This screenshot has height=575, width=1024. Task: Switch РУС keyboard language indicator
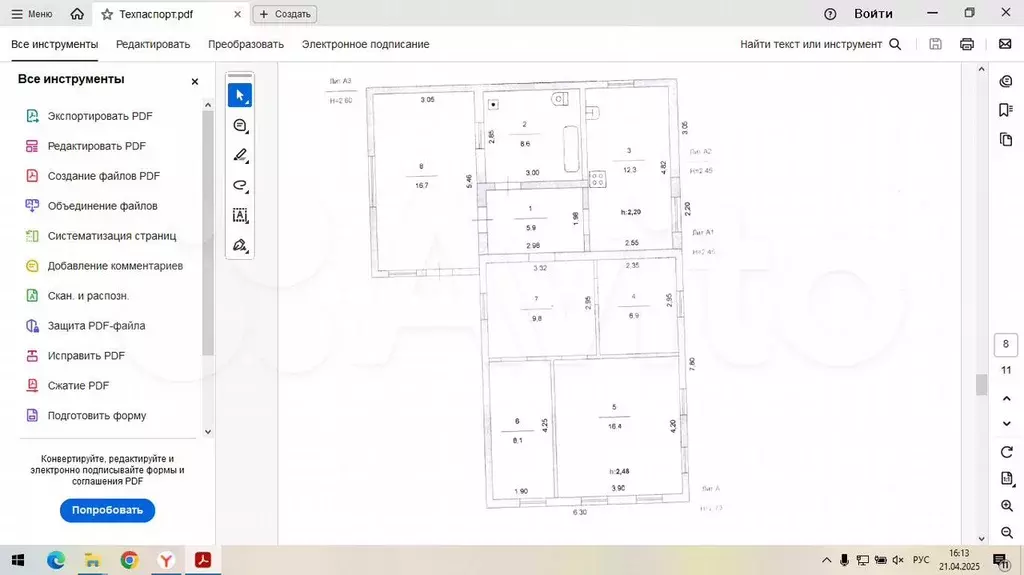[921, 560]
